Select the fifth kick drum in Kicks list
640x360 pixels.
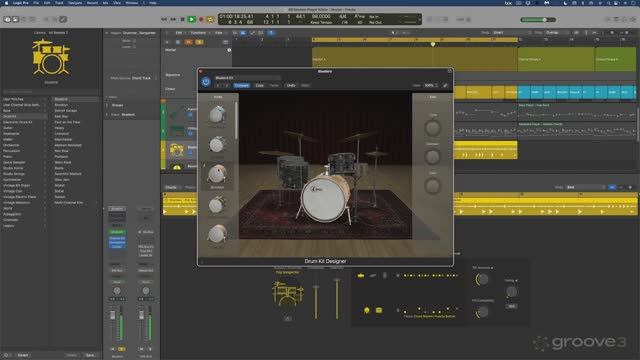point(217,234)
